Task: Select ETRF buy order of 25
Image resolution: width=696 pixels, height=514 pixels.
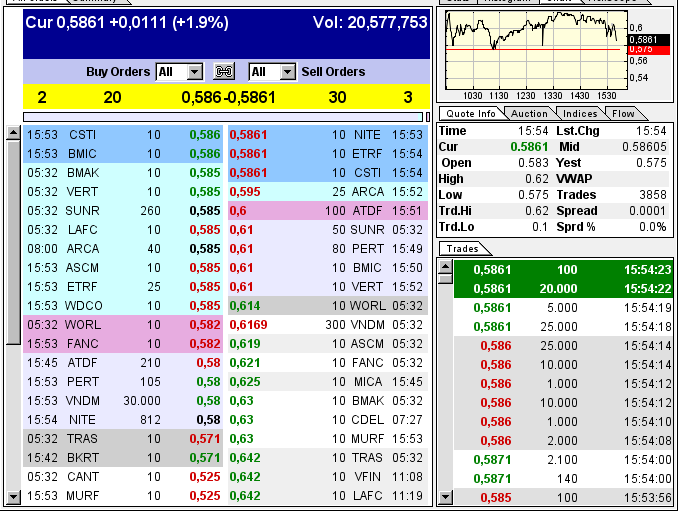Action: pyautogui.click(x=125, y=287)
